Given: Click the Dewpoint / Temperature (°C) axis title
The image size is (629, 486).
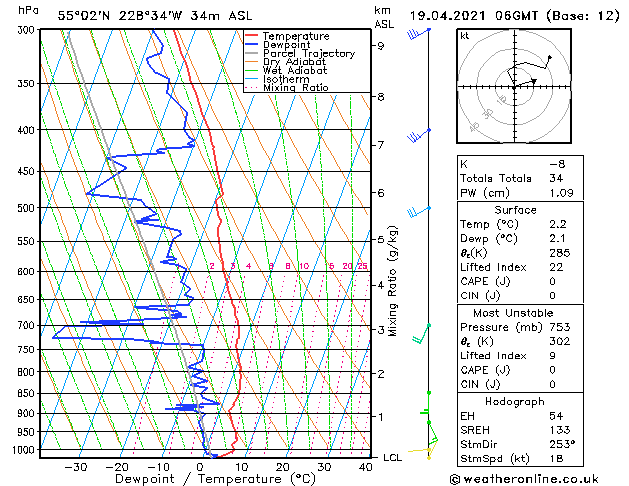Looking at the screenshot, I should click(215, 479).
